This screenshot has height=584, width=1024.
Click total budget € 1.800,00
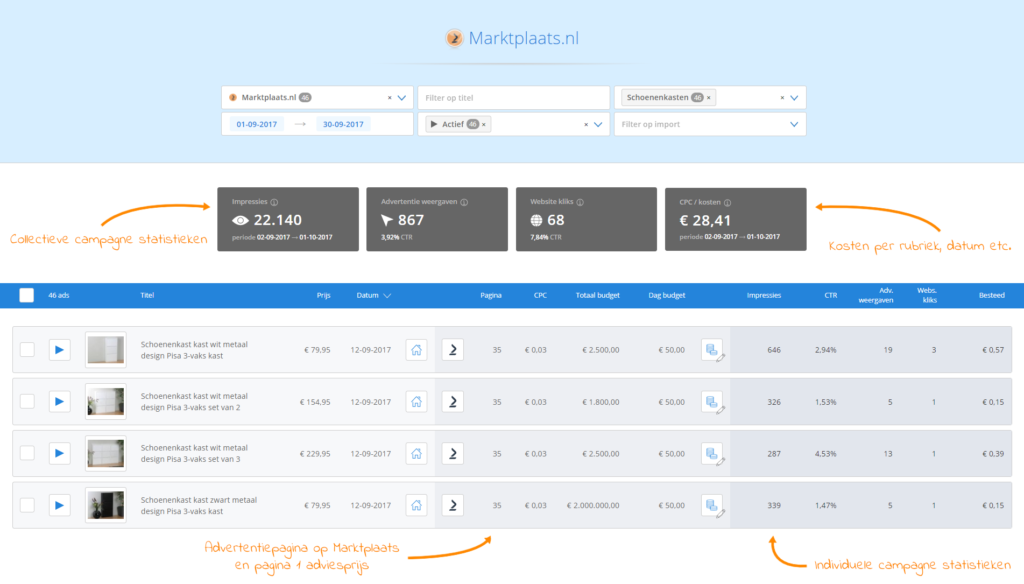[x=601, y=402]
